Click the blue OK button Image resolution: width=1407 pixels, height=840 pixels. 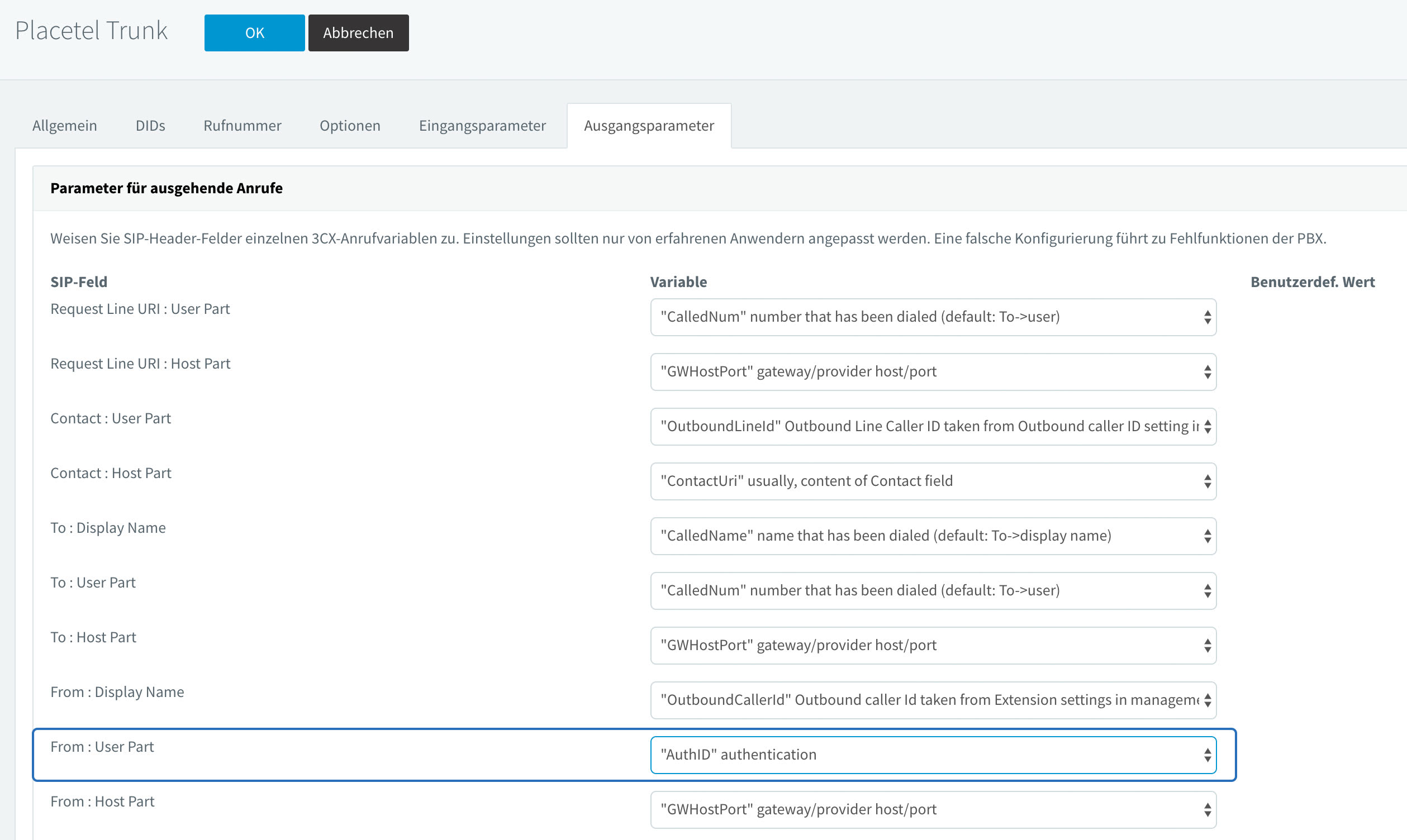click(254, 33)
